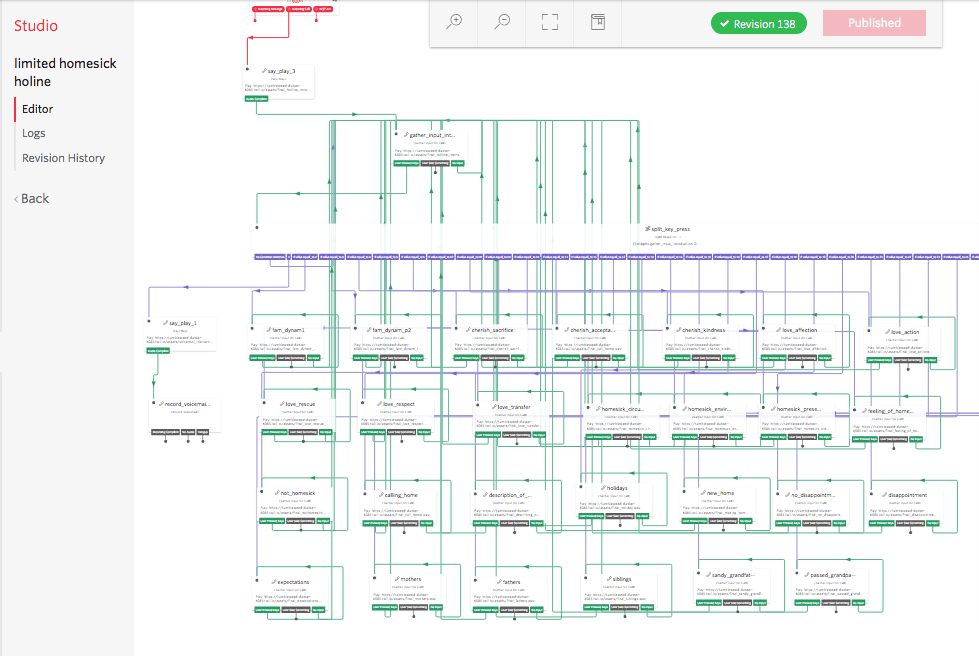Select the split_key_press widget

668,229
